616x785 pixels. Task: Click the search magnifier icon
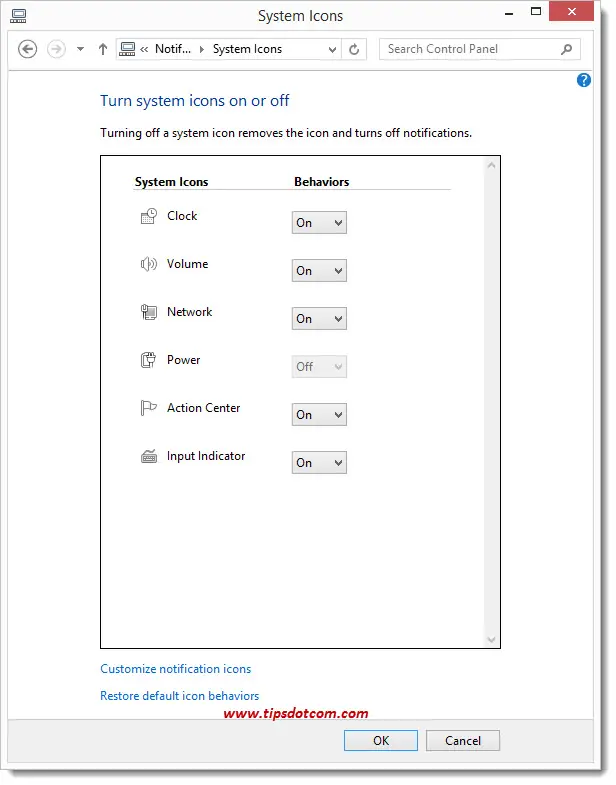tap(566, 49)
